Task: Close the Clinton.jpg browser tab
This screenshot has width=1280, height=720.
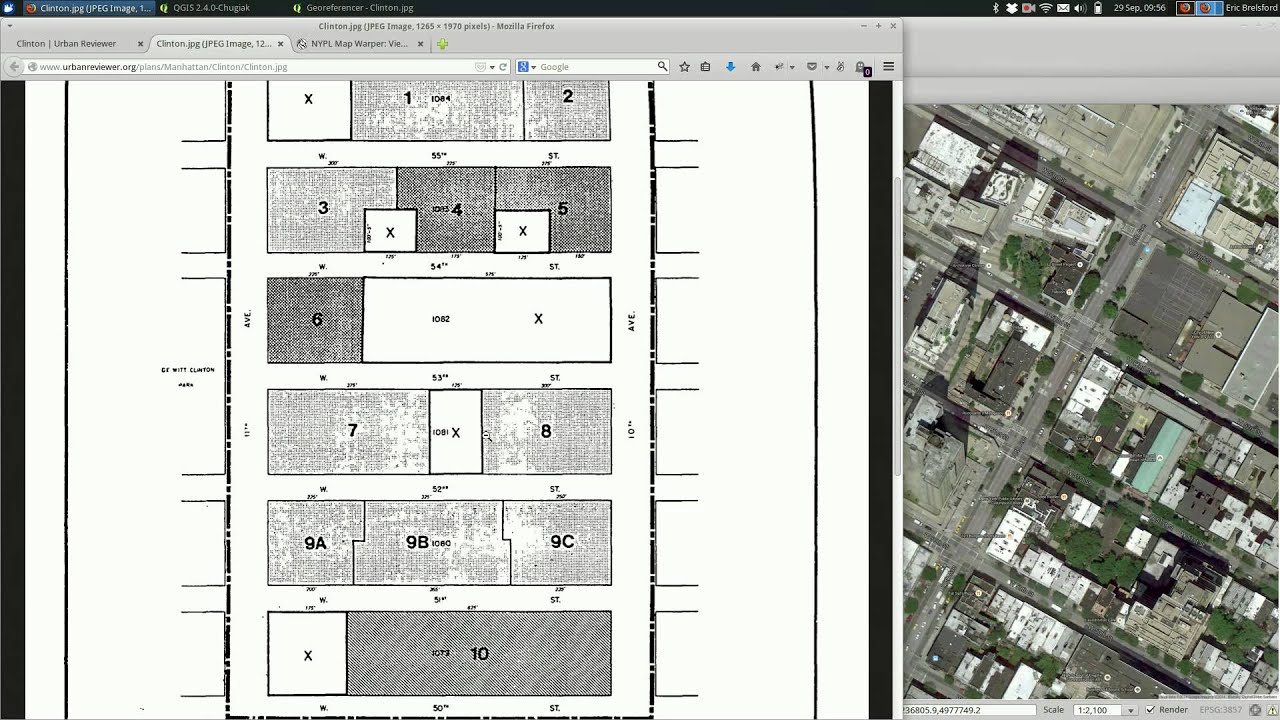Action: [x=281, y=44]
